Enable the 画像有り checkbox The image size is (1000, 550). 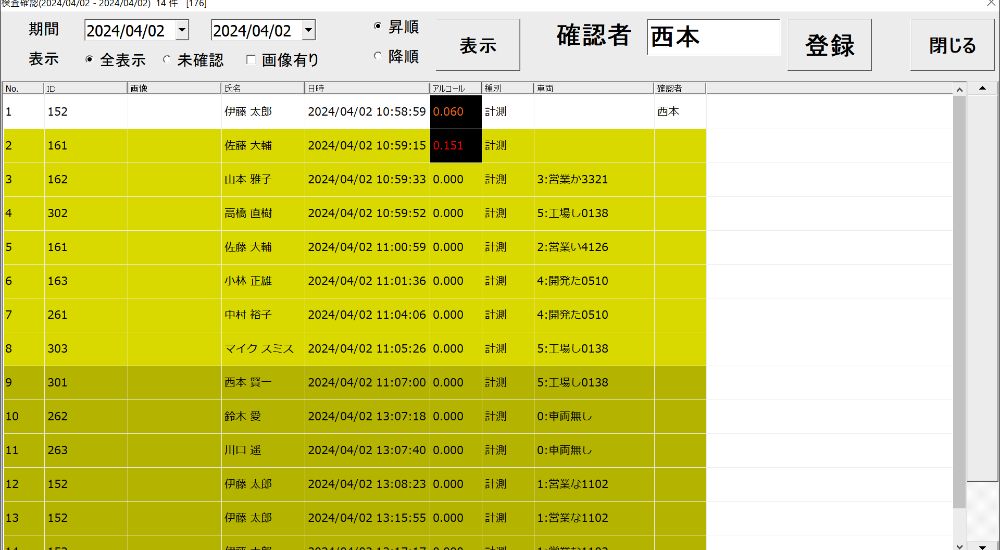click(251, 60)
